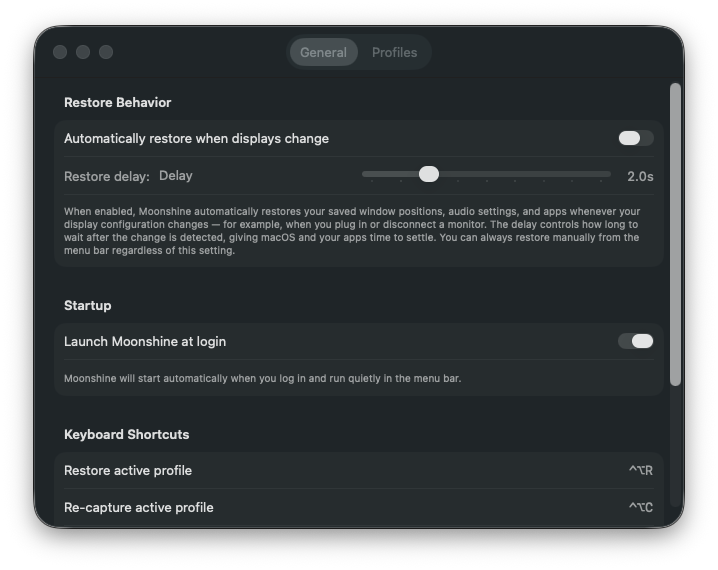Click the Re-capture active profile shortcut keys
The width and height of the screenshot is (718, 570).
(x=640, y=508)
